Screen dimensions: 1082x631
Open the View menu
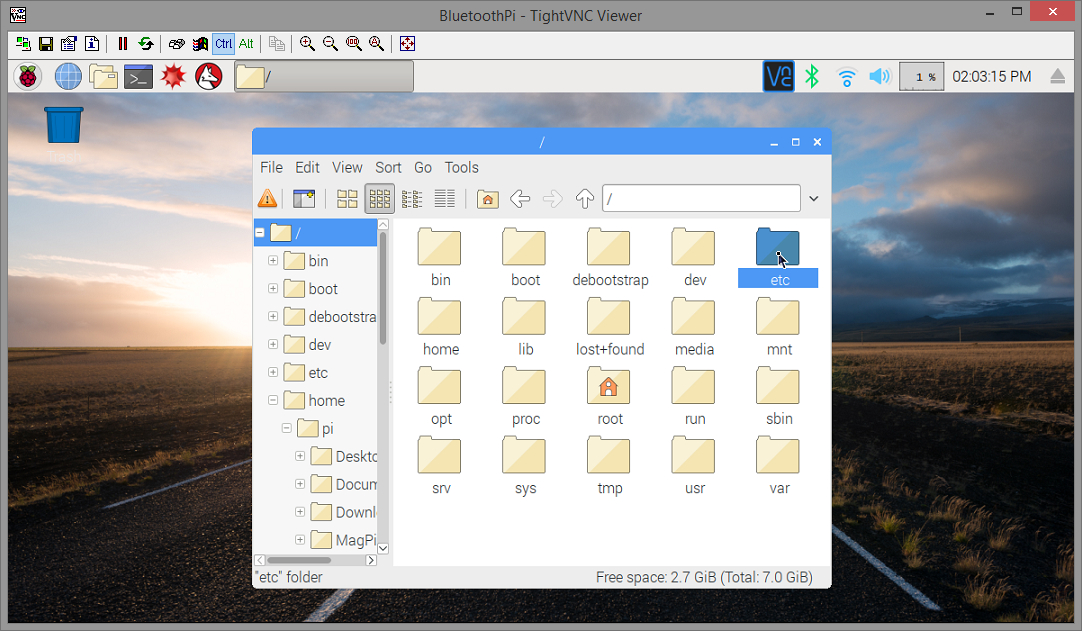tap(347, 168)
